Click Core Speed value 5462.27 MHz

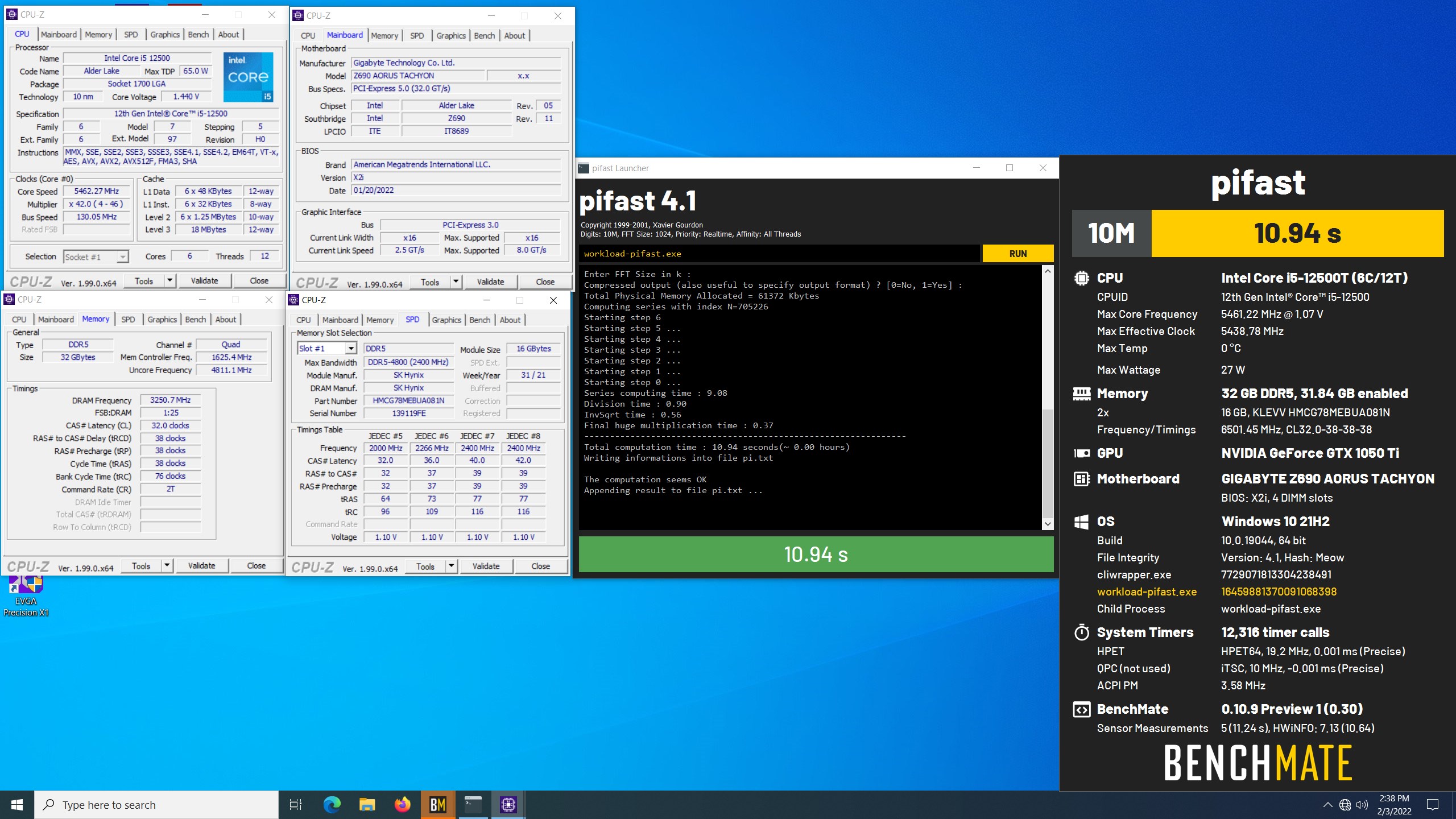(x=97, y=192)
